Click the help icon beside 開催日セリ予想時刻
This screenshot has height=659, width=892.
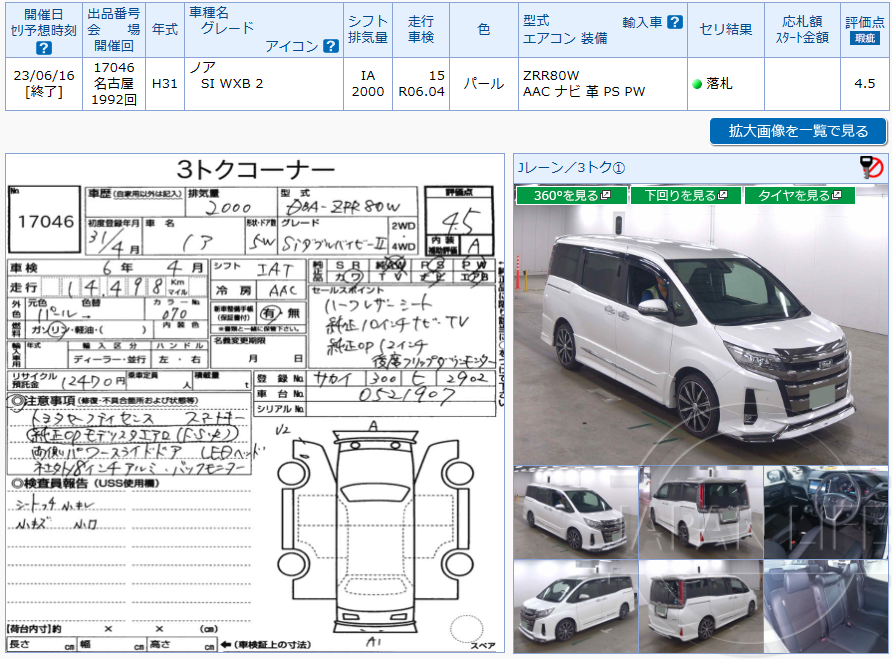click(44, 48)
